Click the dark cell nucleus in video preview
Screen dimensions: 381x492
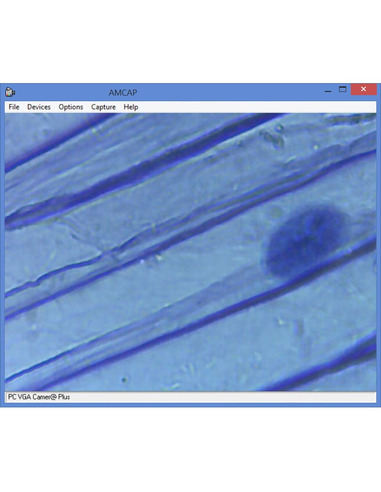(x=305, y=240)
